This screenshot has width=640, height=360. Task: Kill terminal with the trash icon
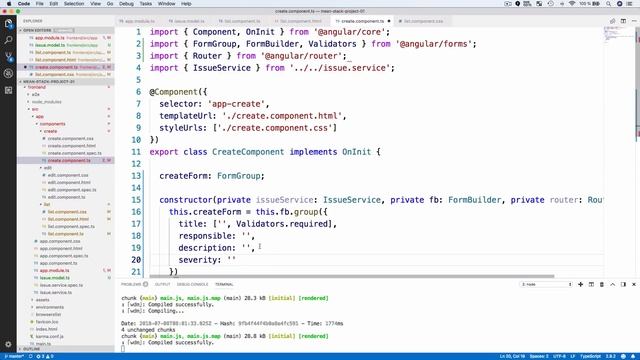pos(602,284)
